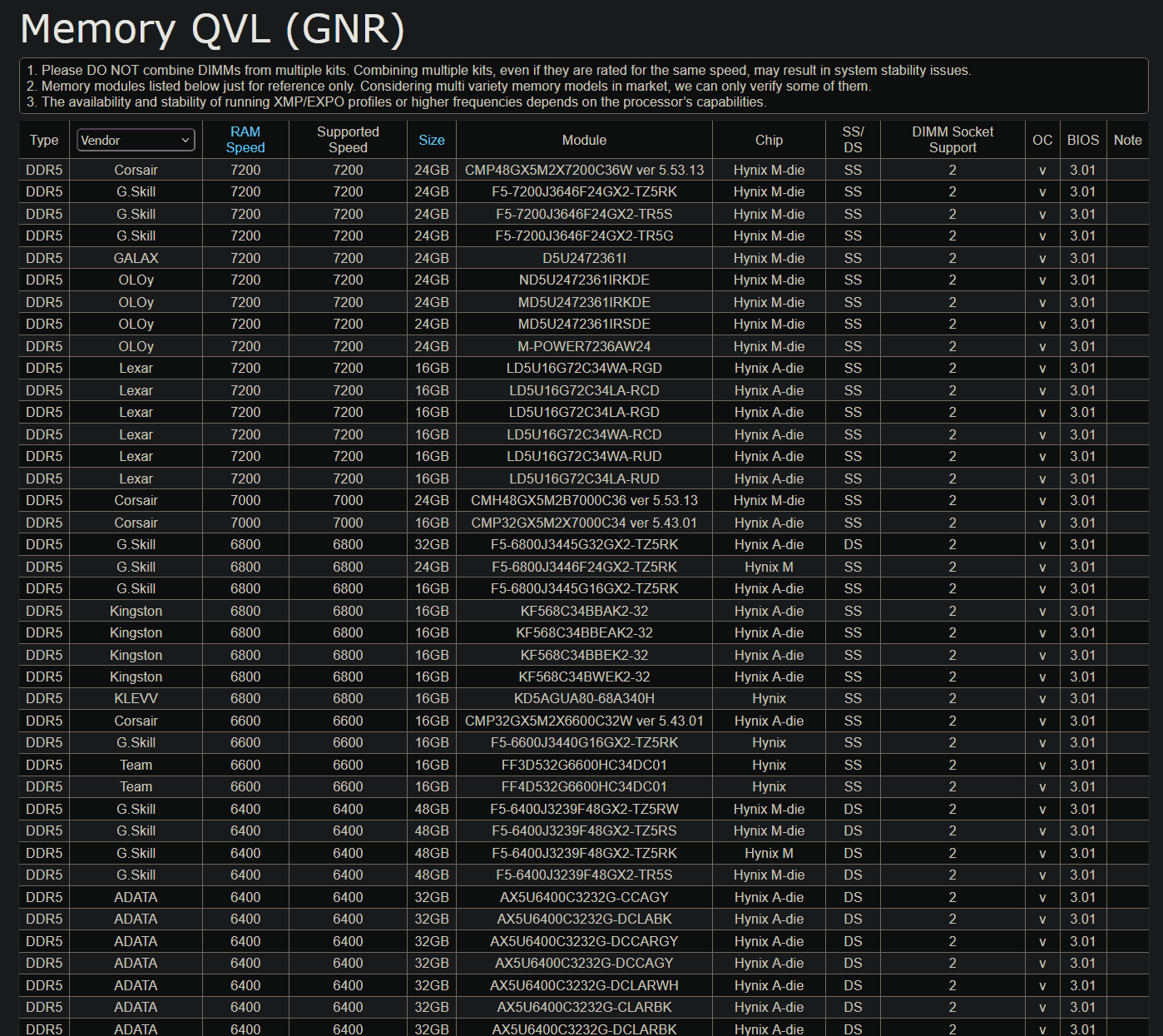1163x1036 pixels.
Task: Select module KF568C34BBAK2-32
Action: (x=584, y=611)
